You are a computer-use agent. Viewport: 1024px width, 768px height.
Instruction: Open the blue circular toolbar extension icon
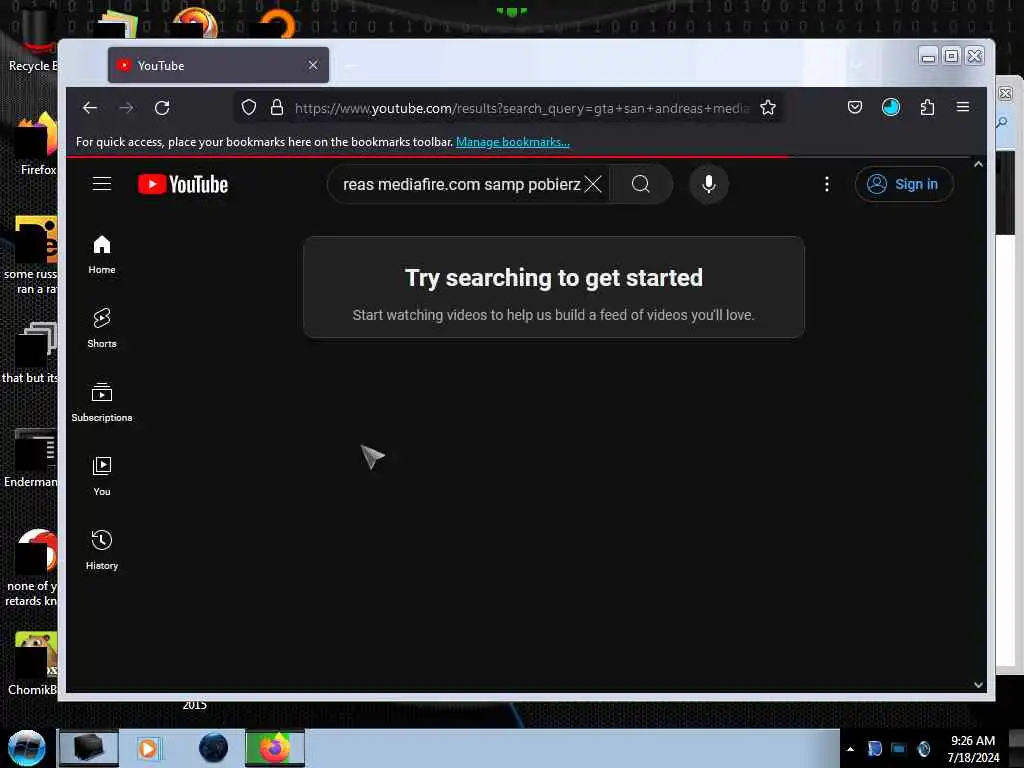[891, 107]
